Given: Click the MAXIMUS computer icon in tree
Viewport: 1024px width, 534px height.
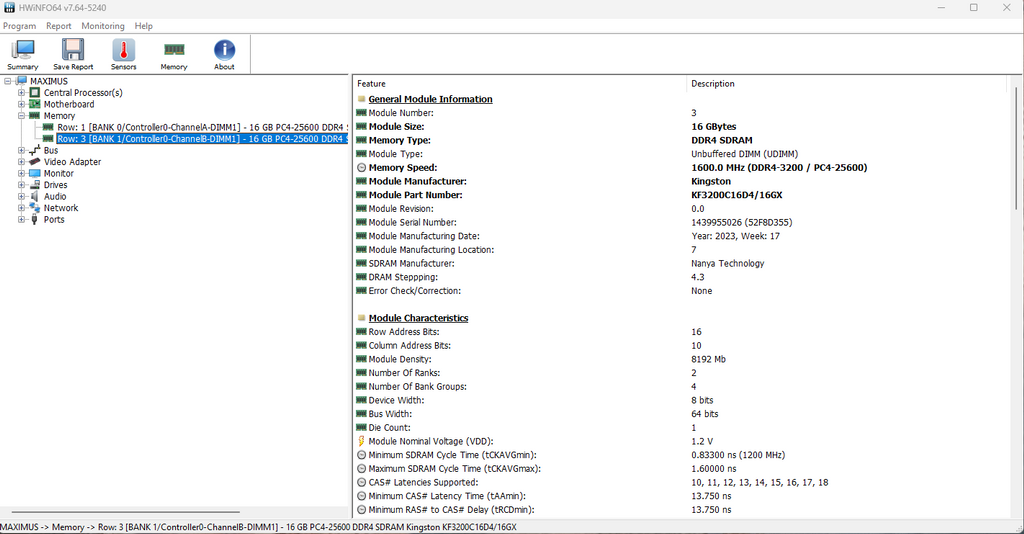Looking at the screenshot, I should [21, 81].
